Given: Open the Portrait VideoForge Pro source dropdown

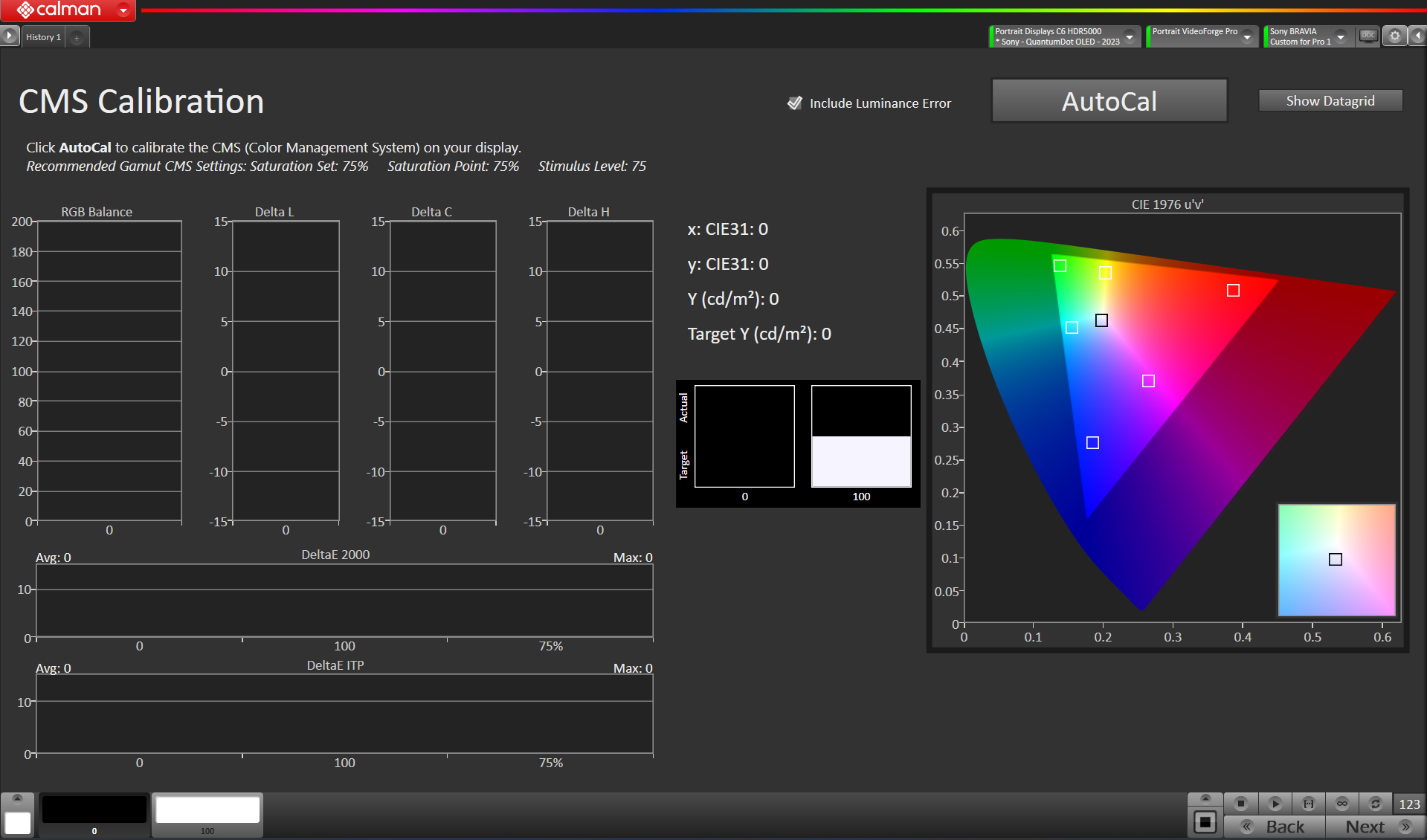Looking at the screenshot, I should [x=1247, y=36].
